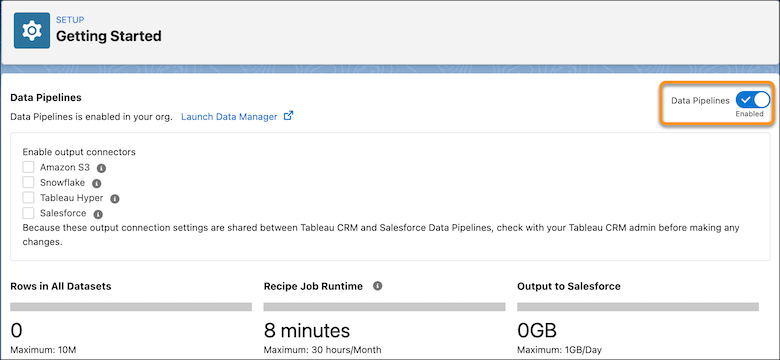The width and height of the screenshot is (780, 360).
Task: Click the Amazon S3 connector label
Action: click(65, 168)
